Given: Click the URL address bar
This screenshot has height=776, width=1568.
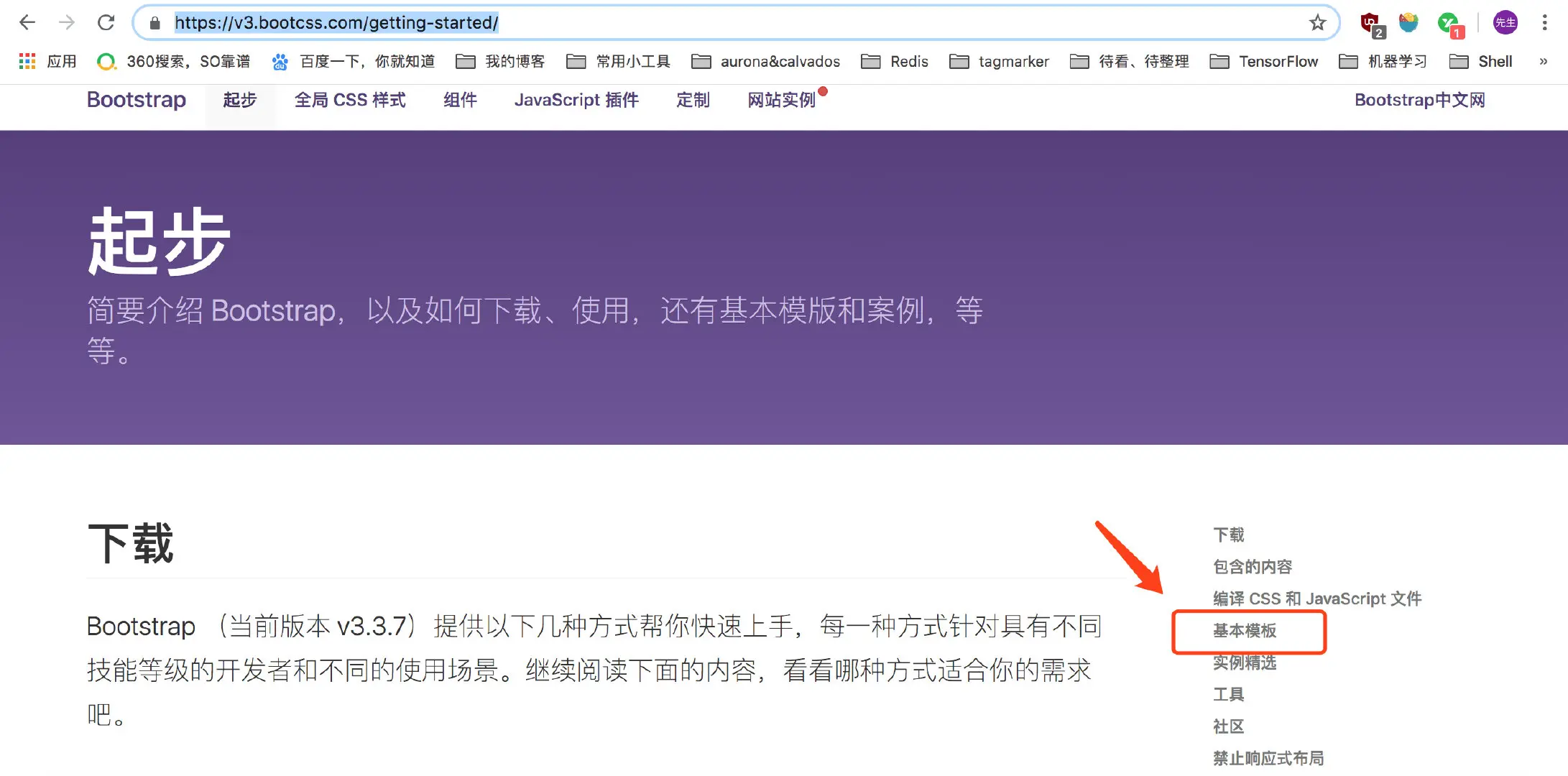Looking at the screenshot, I should click(x=719, y=23).
